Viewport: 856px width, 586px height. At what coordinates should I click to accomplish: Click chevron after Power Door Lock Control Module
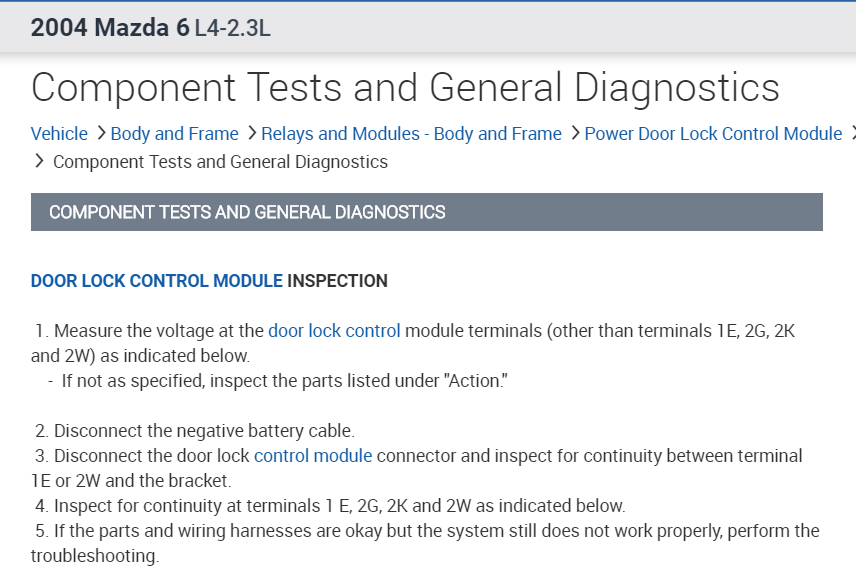coord(852,133)
